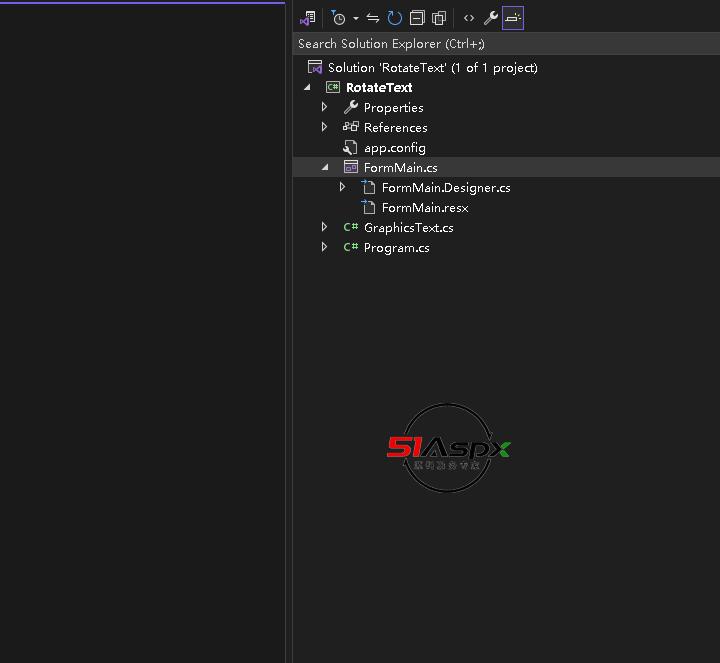Open the Pending Changes Filter dropdown arrow
The image size is (720, 663).
pyautogui.click(x=356, y=18)
